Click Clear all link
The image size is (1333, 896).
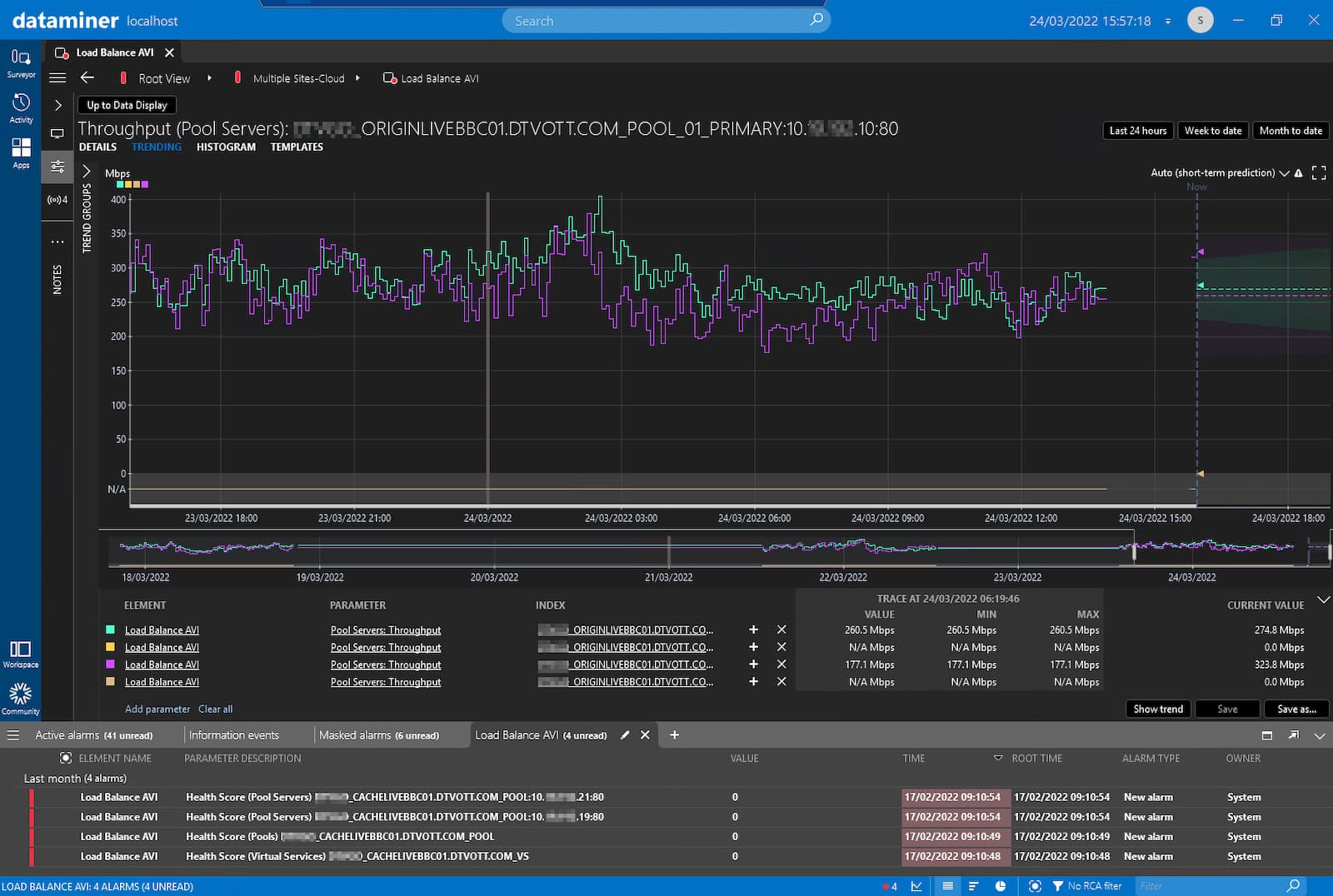(215, 709)
